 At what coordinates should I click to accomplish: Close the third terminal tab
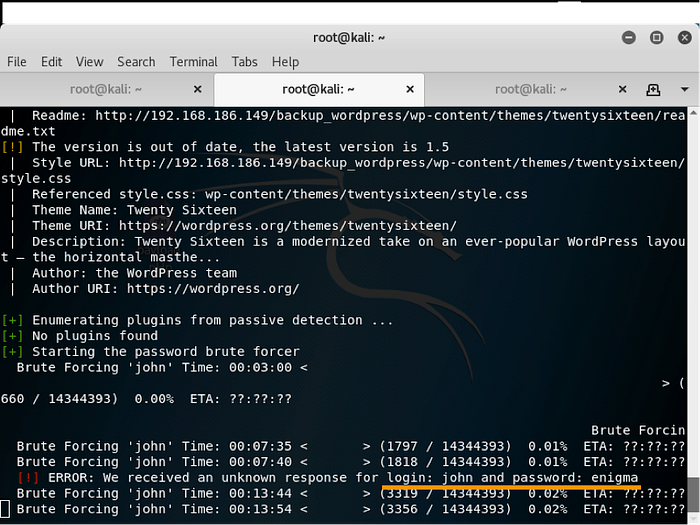[x=625, y=89]
